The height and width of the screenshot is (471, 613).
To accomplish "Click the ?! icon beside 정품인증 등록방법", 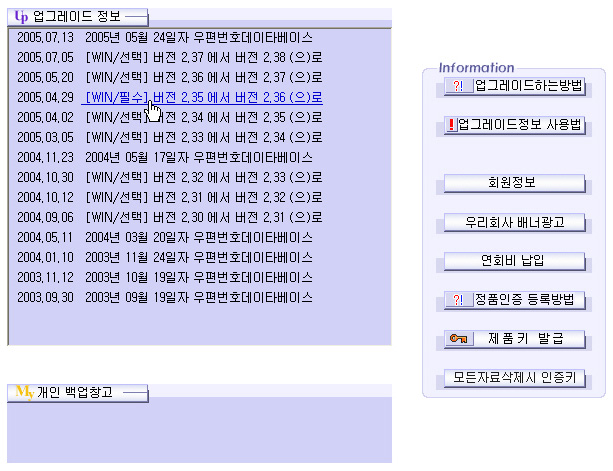I will click(458, 300).
